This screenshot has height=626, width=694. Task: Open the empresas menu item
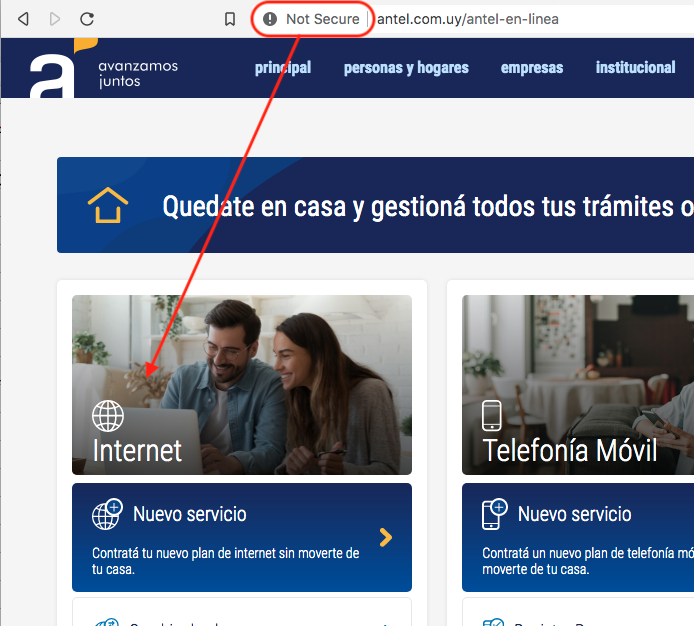(x=532, y=68)
